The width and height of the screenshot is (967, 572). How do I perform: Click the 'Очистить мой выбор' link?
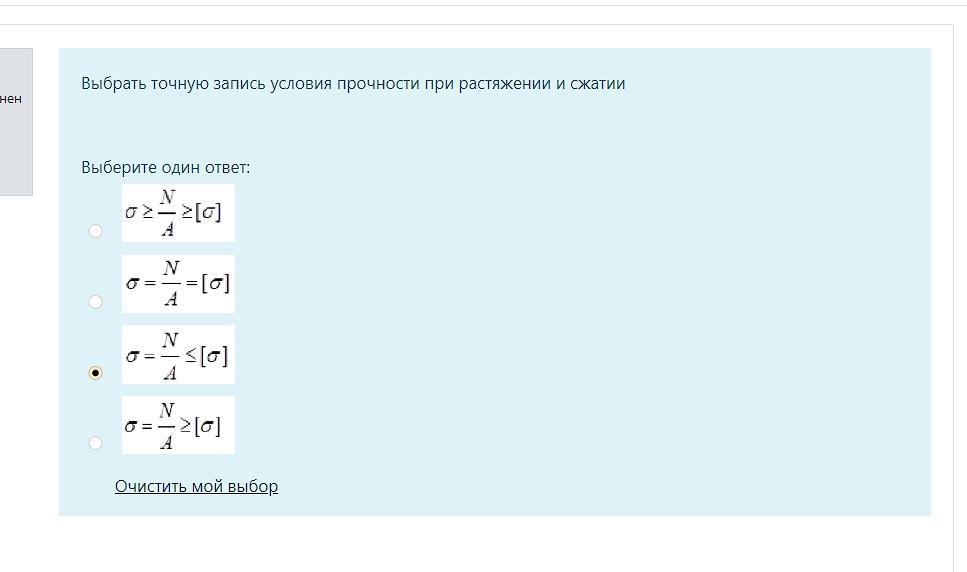(x=196, y=486)
